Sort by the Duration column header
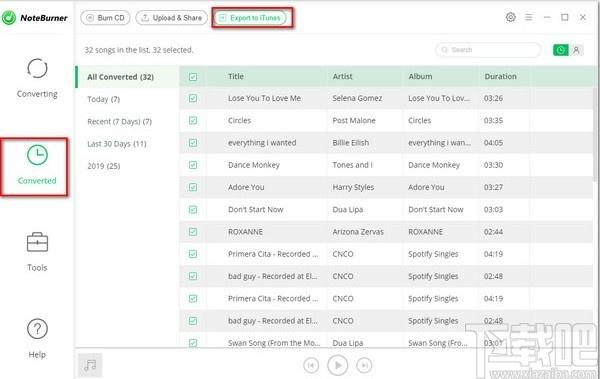The height and width of the screenshot is (379, 600). tap(500, 76)
